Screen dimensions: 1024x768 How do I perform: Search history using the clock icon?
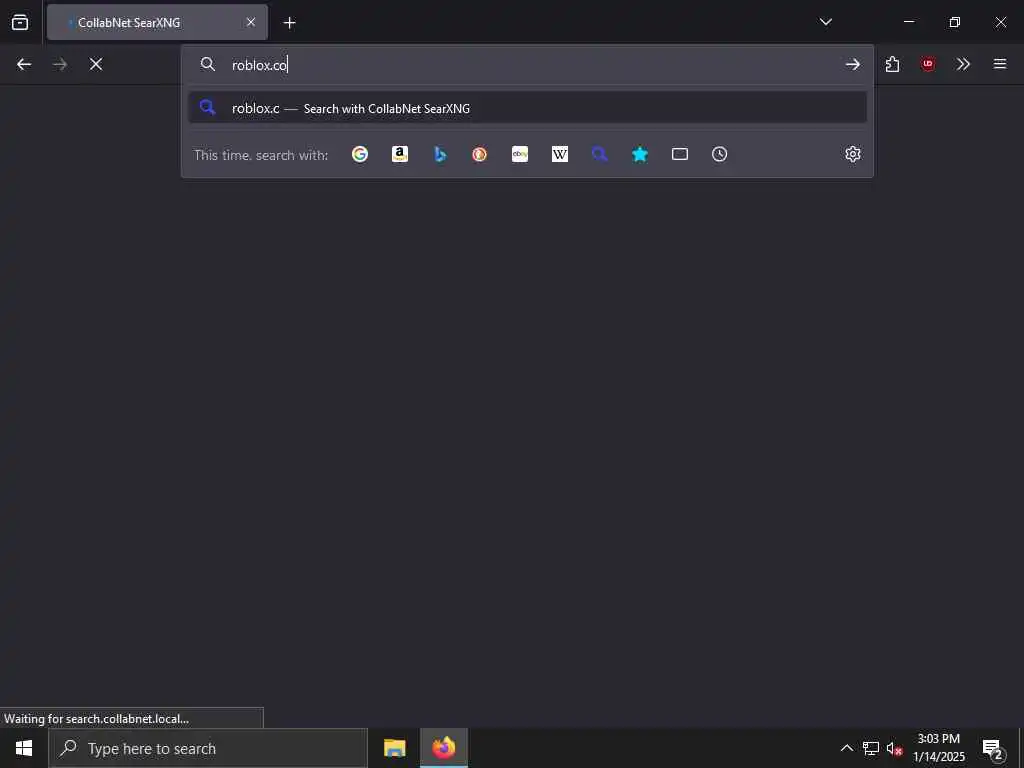click(720, 154)
